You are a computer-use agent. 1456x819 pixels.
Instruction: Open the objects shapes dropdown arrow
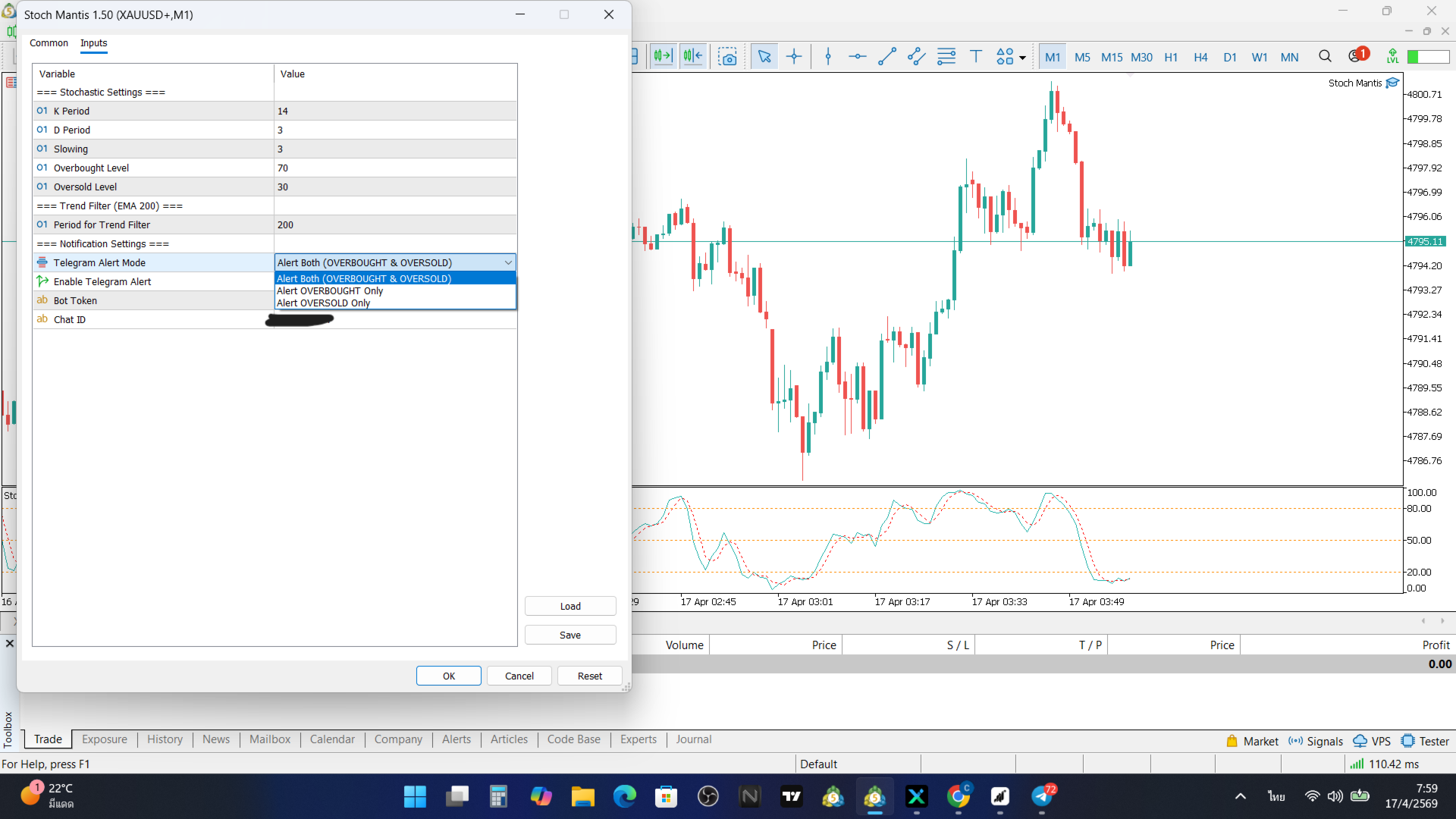[x=1023, y=58]
